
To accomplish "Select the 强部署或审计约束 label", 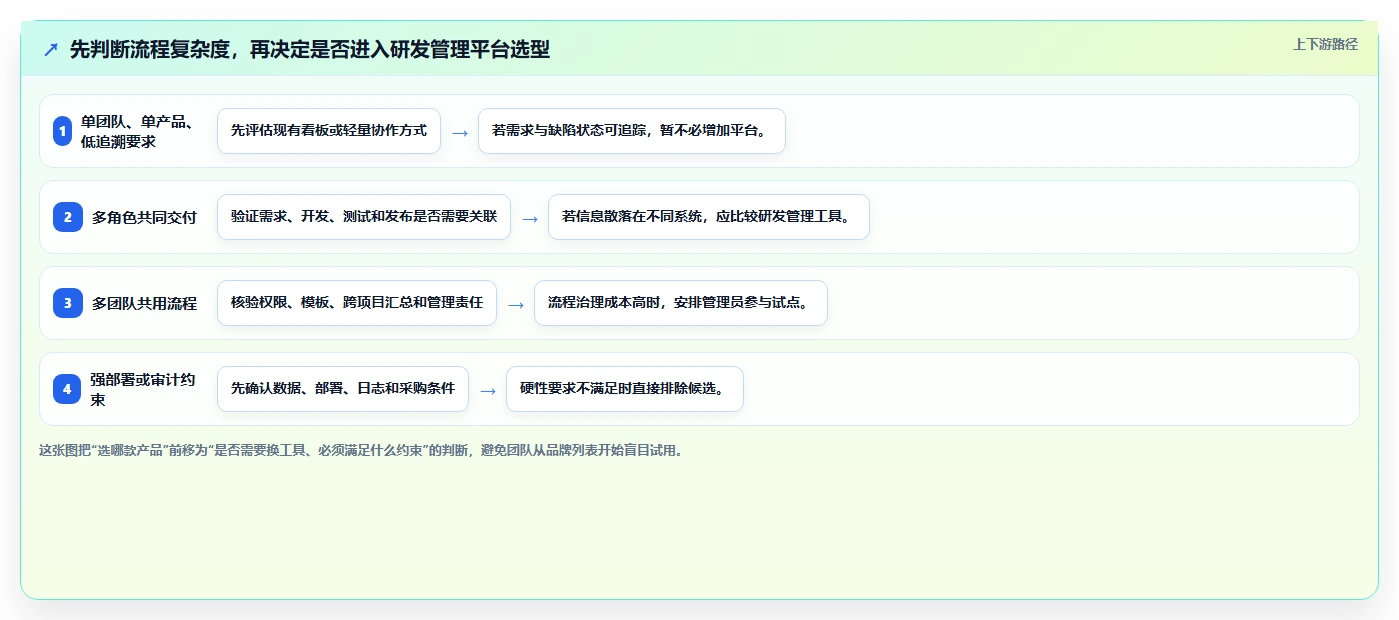I will pos(143,389).
